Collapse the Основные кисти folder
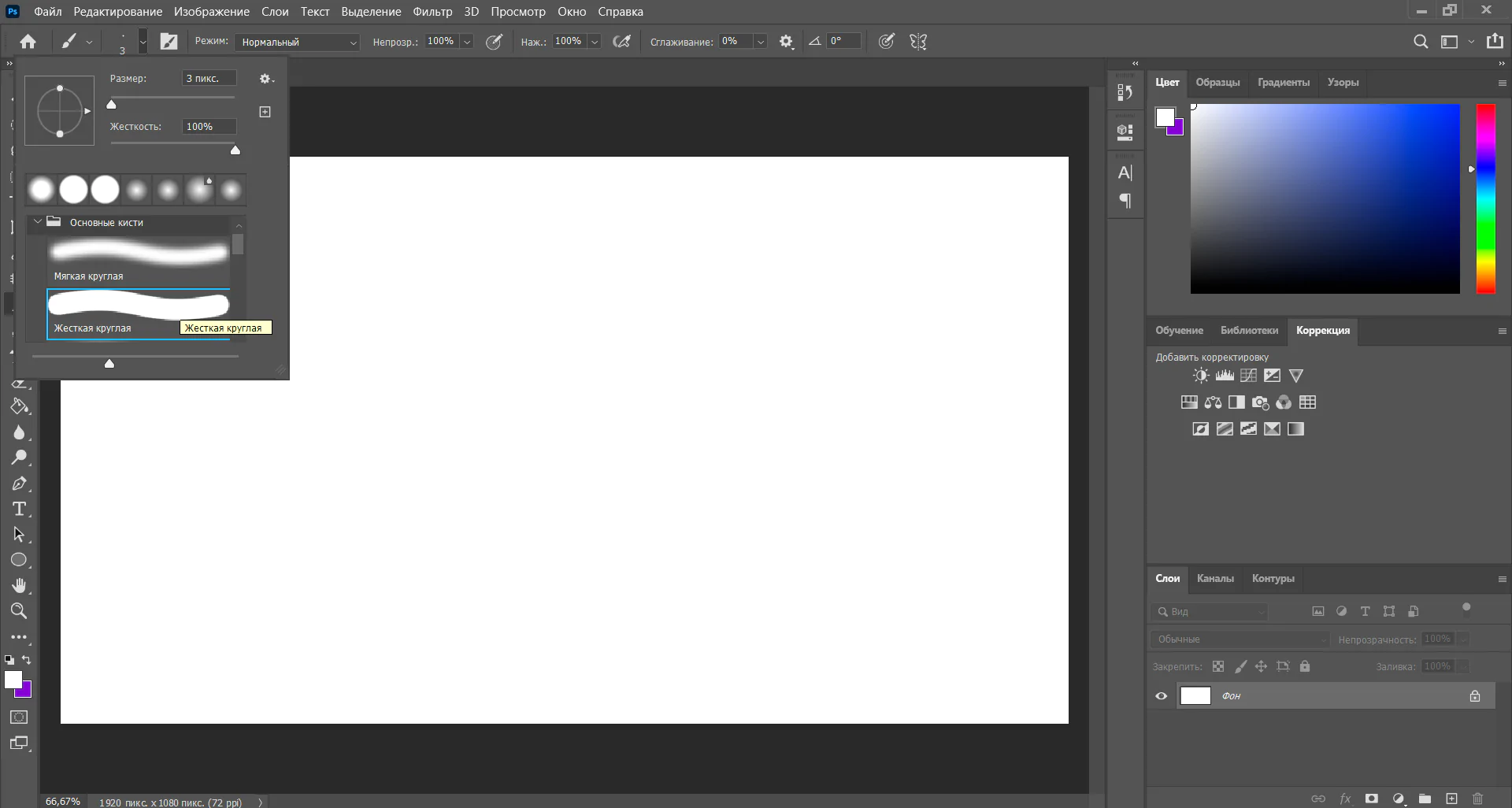This screenshot has height=808, width=1512. [37, 222]
